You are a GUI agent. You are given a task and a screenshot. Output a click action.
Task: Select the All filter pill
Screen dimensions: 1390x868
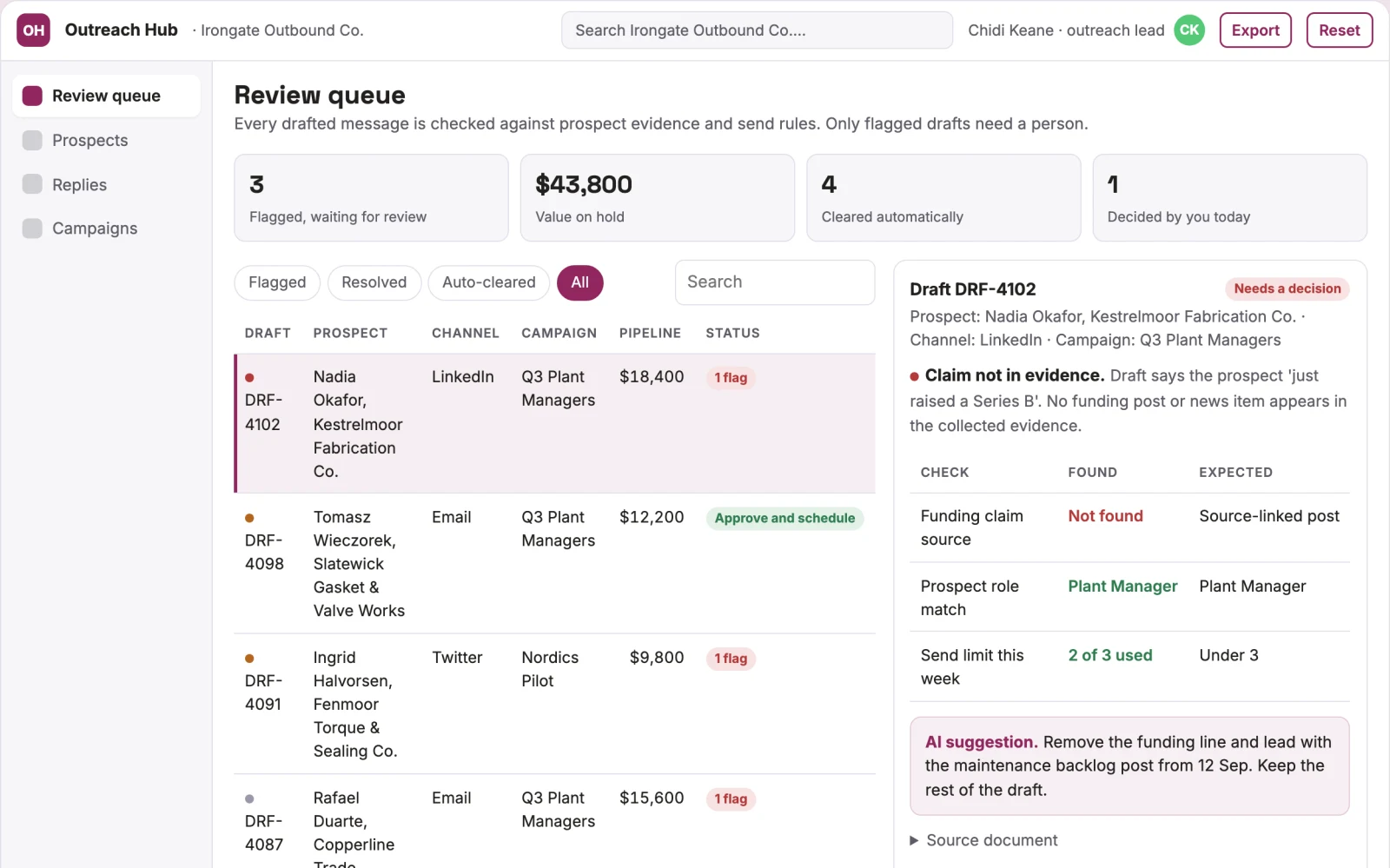coord(580,282)
